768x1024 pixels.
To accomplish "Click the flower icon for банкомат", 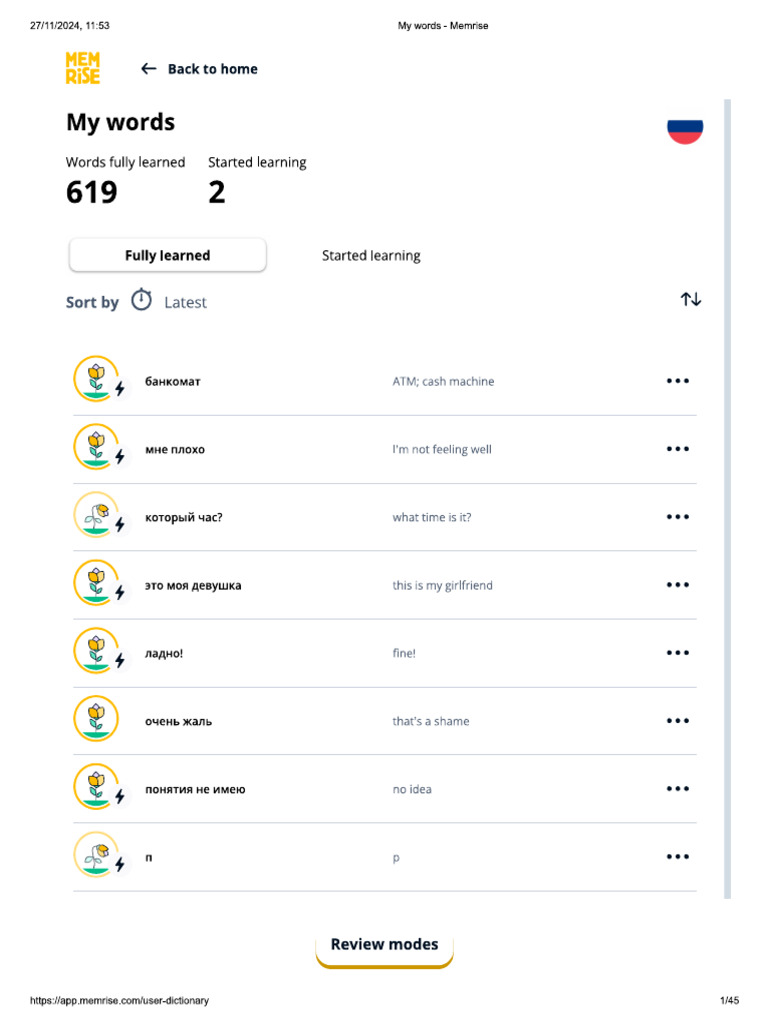I will [95, 380].
